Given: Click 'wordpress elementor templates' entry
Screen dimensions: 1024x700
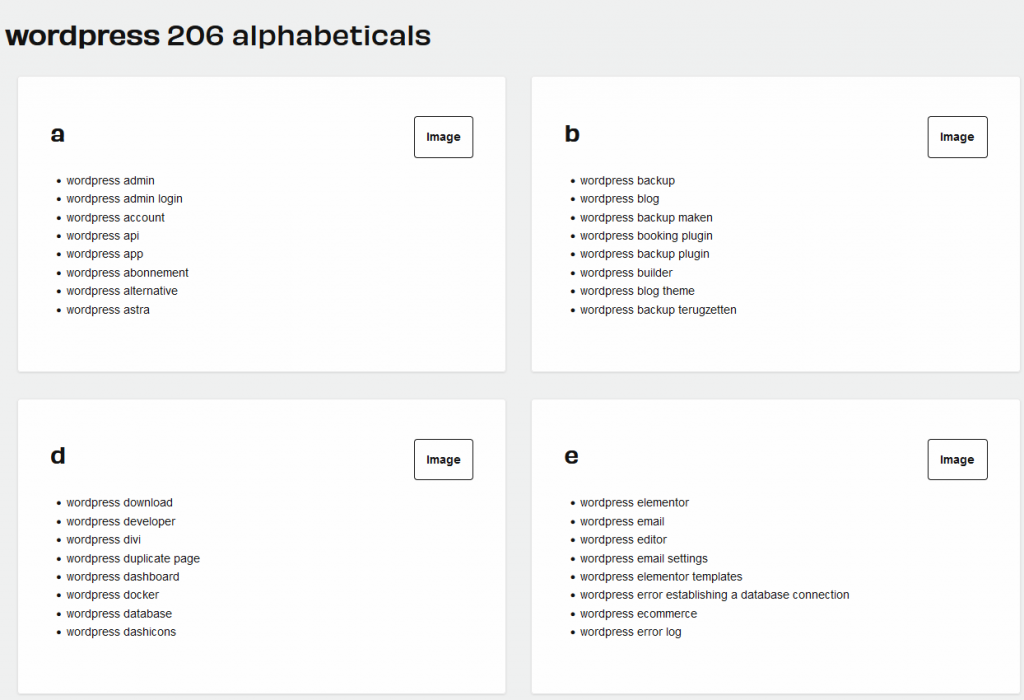Looking at the screenshot, I should 661,577.
